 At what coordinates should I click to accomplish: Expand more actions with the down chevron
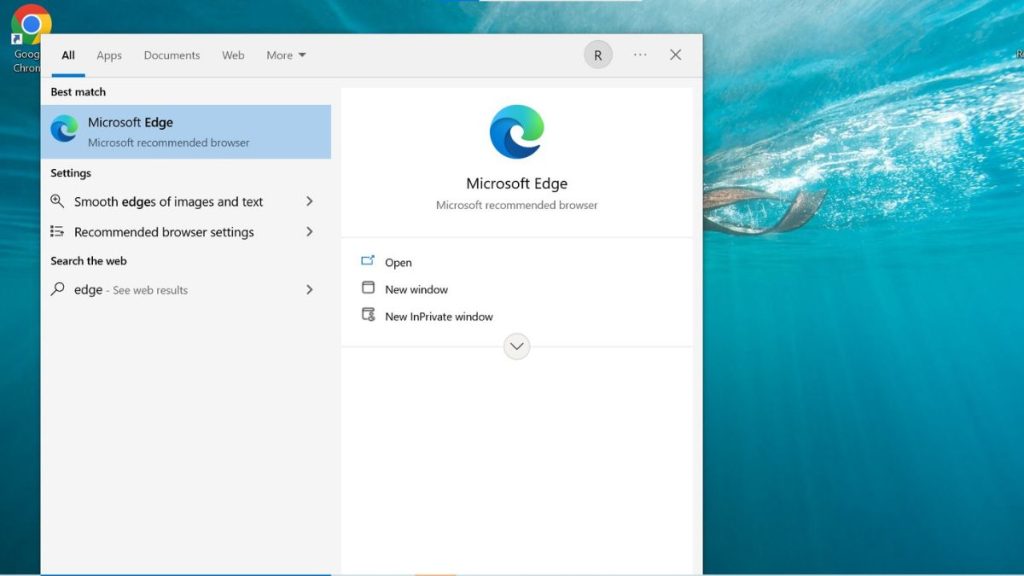(516, 347)
